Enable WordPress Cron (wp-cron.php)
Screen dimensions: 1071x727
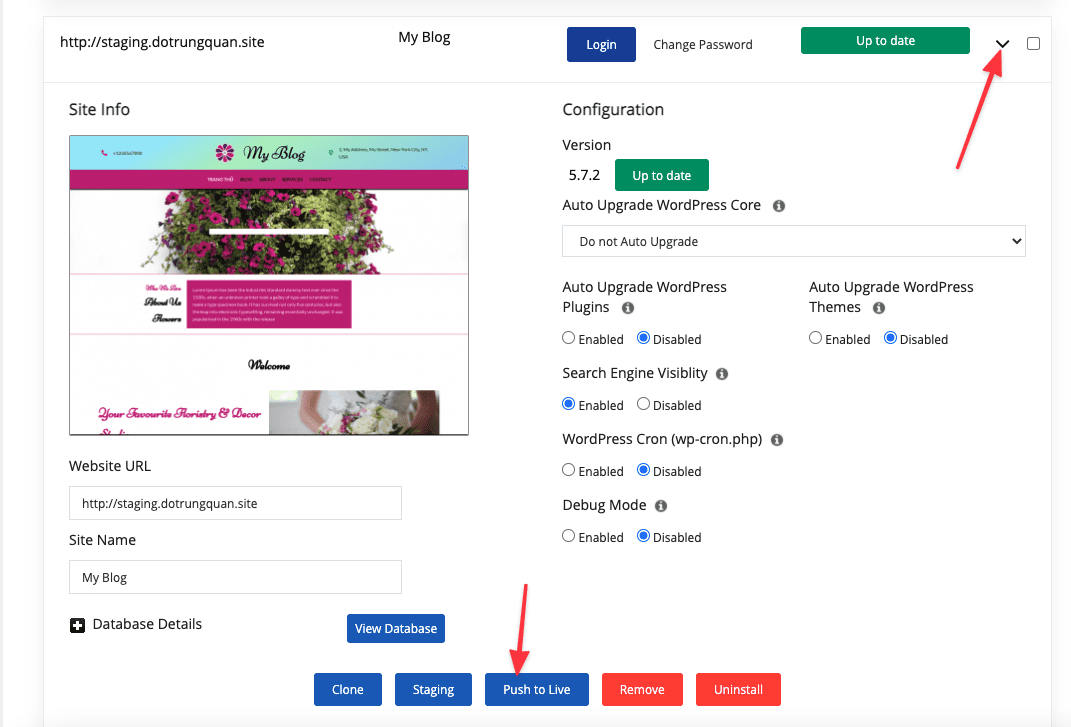(x=568, y=470)
